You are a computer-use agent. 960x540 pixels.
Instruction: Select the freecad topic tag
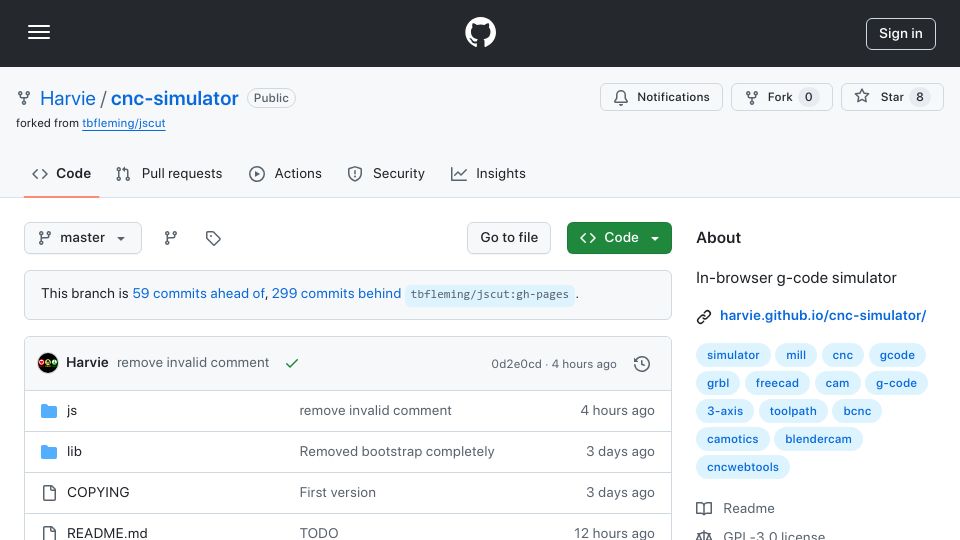[777, 383]
